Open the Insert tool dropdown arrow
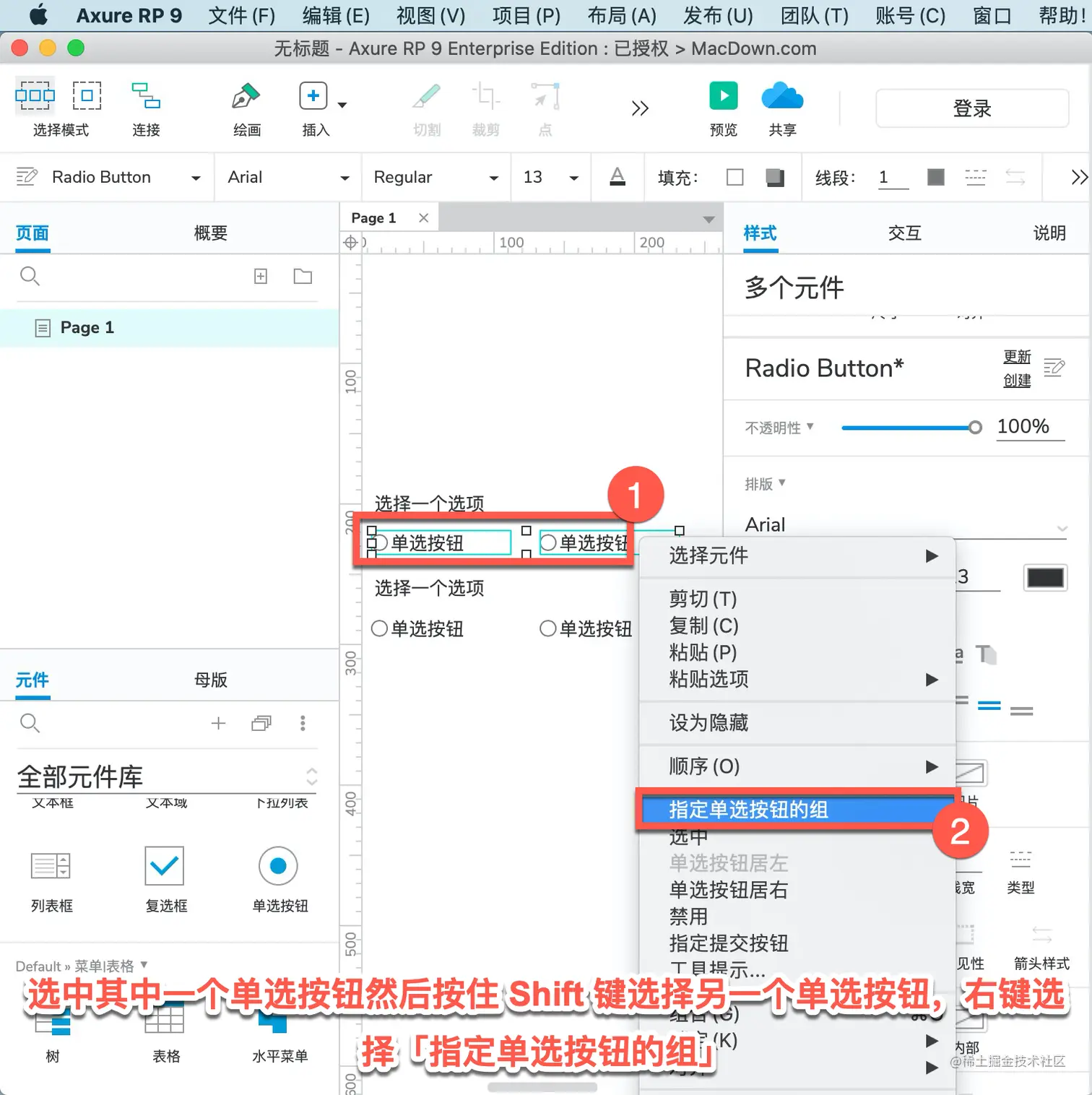Viewport: 1092px width, 1095px height. pyautogui.click(x=342, y=105)
